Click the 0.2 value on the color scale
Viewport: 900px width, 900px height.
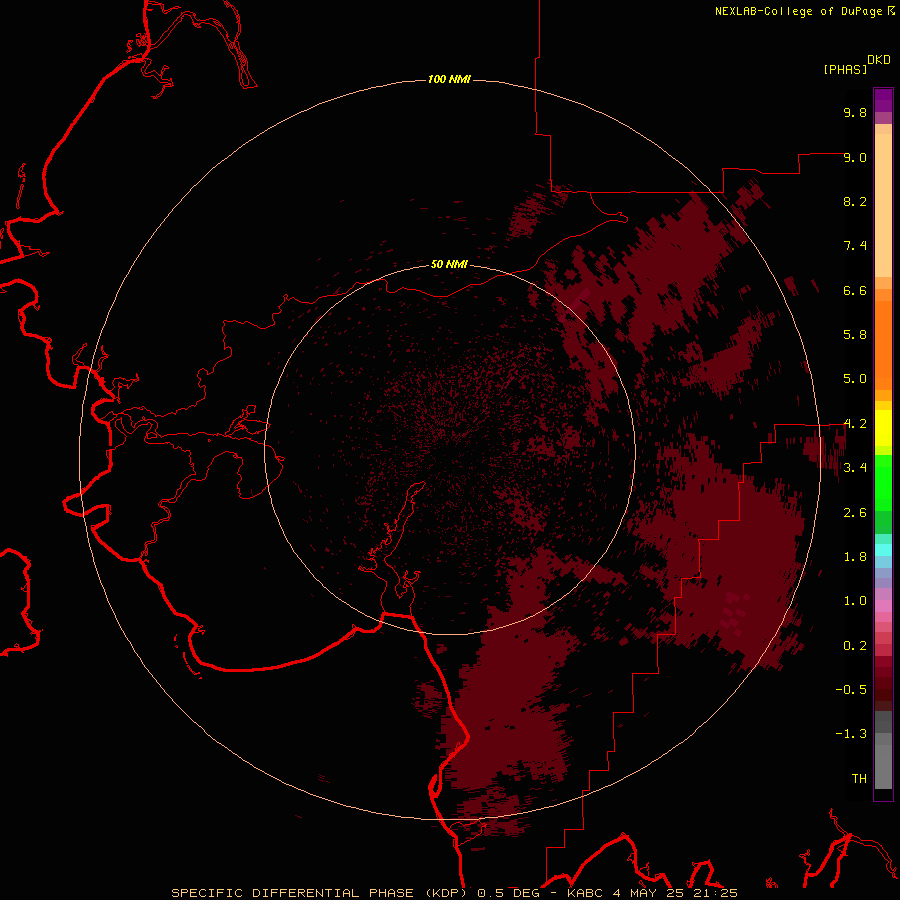855,646
